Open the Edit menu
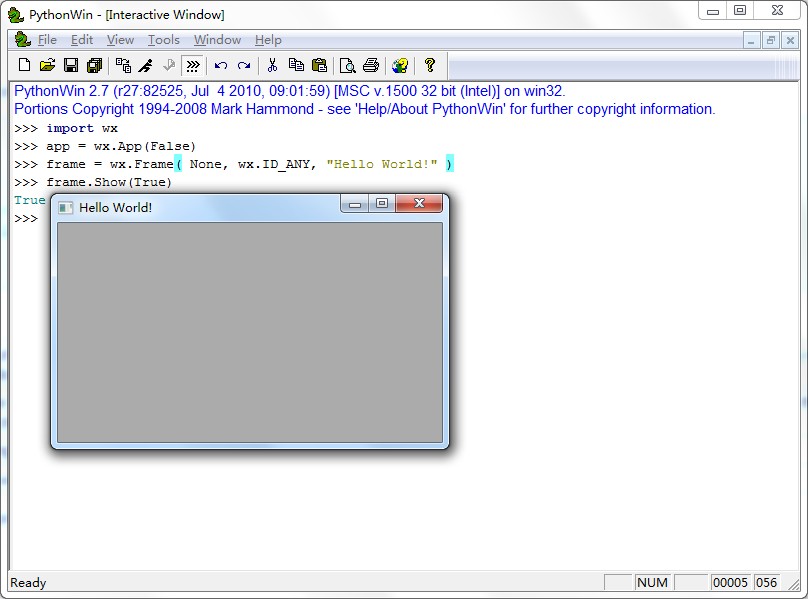The image size is (808, 599). point(81,40)
